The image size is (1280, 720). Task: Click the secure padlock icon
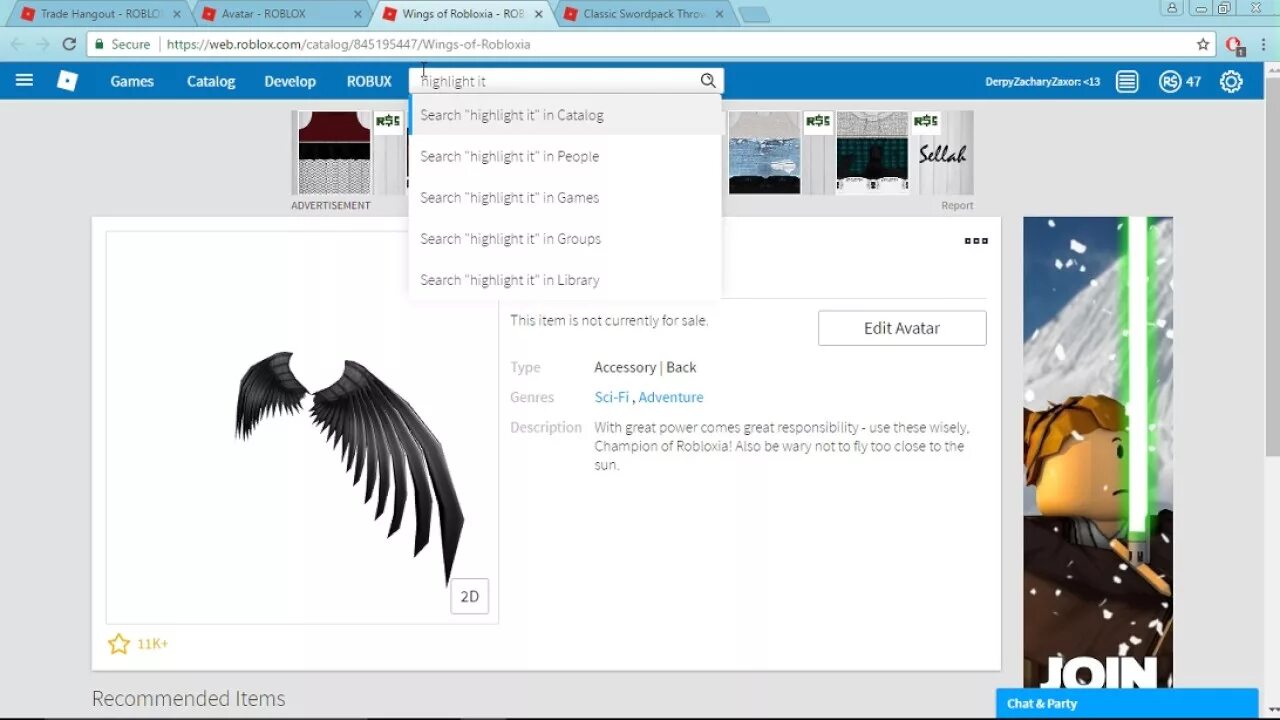[x=98, y=44]
